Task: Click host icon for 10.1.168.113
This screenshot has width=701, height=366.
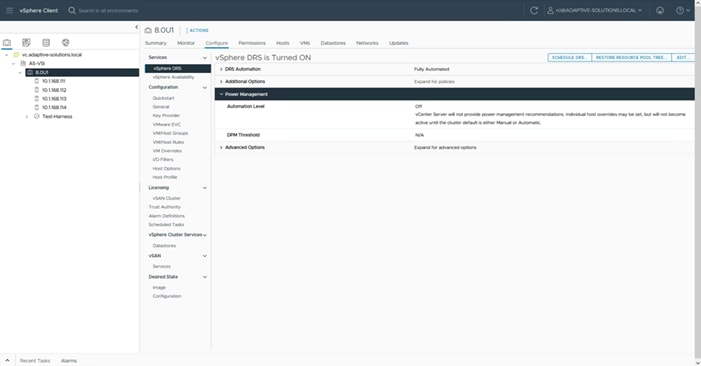Action: tap(37, 98)
